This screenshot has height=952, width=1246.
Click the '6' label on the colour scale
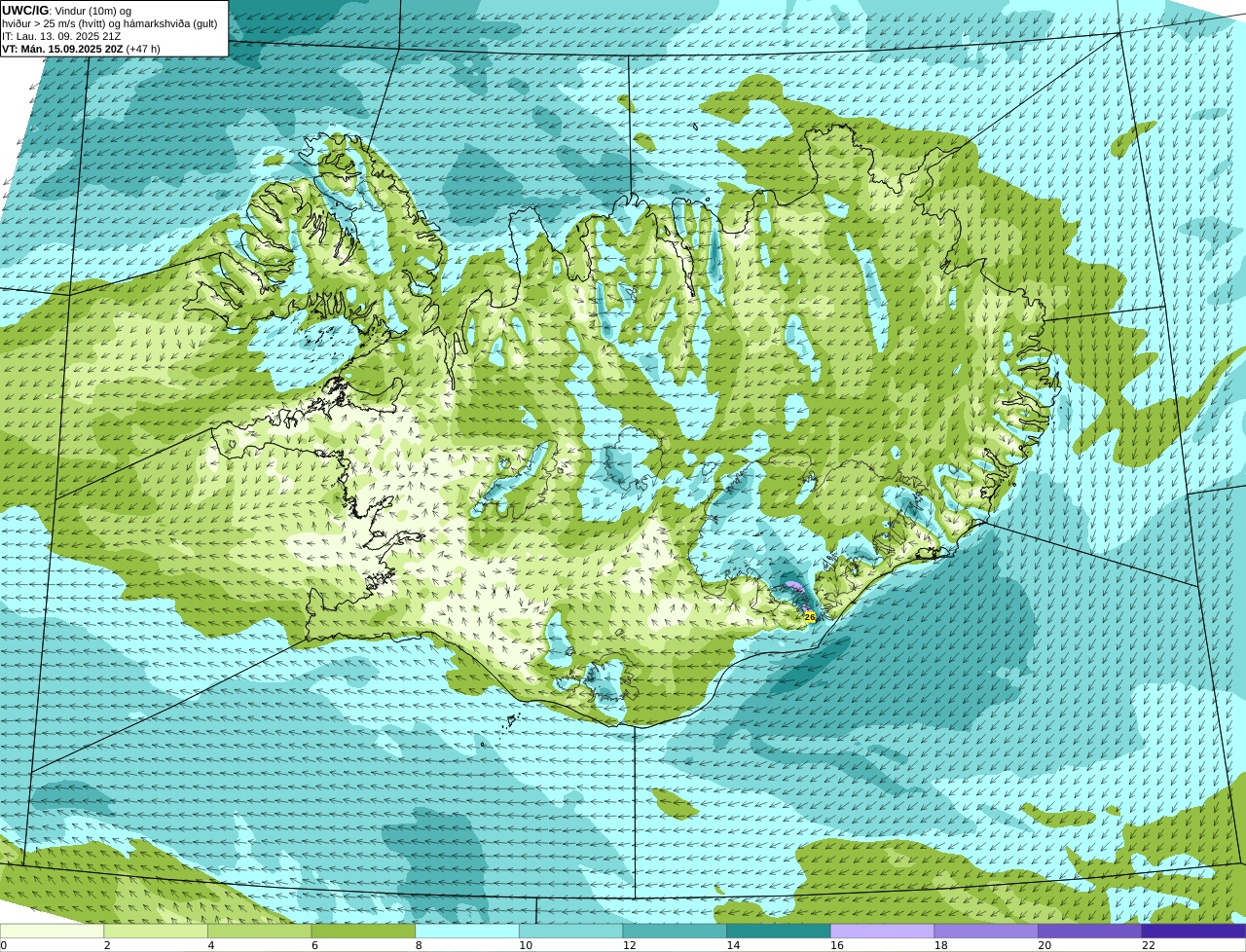[314, 945]
